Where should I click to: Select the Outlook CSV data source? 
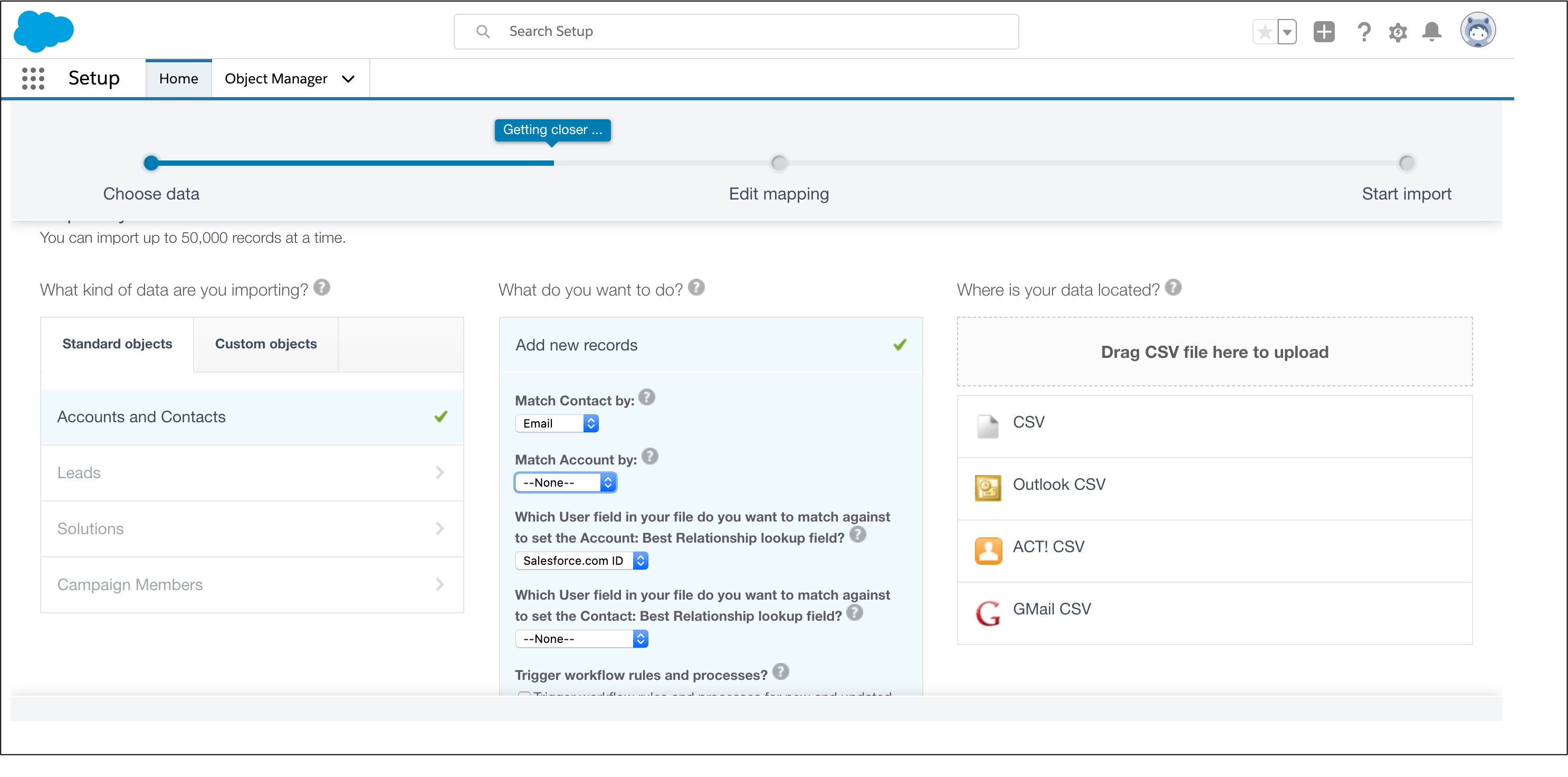(1059, 485)
